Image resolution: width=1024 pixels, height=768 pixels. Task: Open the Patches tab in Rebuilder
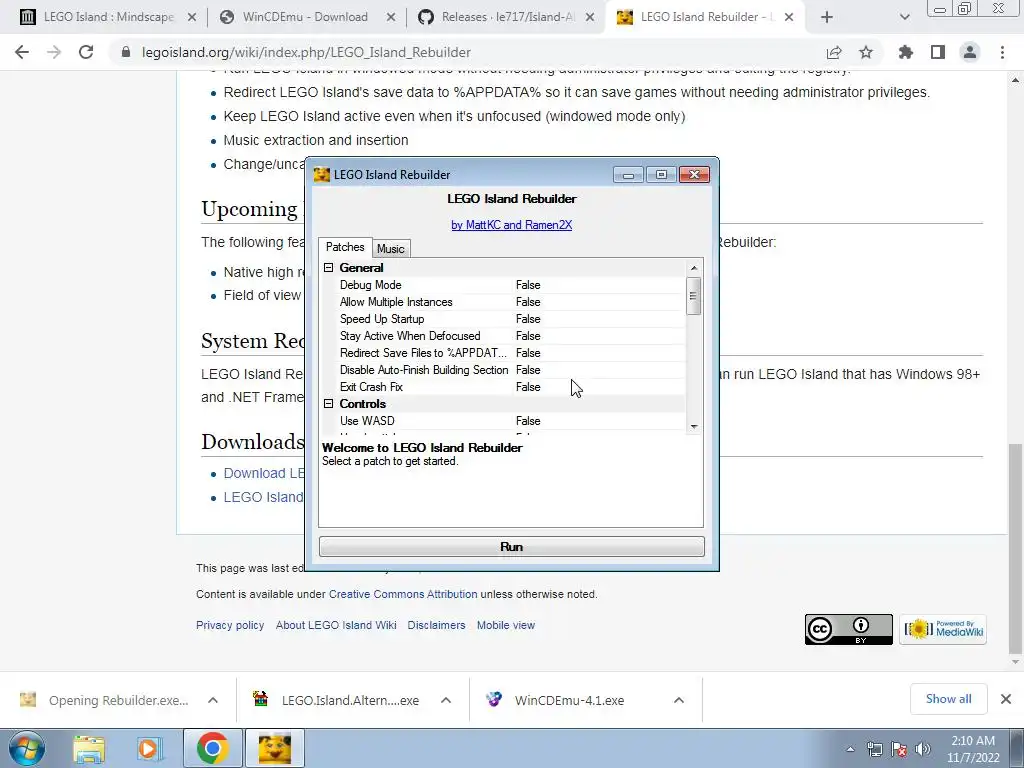345,247
